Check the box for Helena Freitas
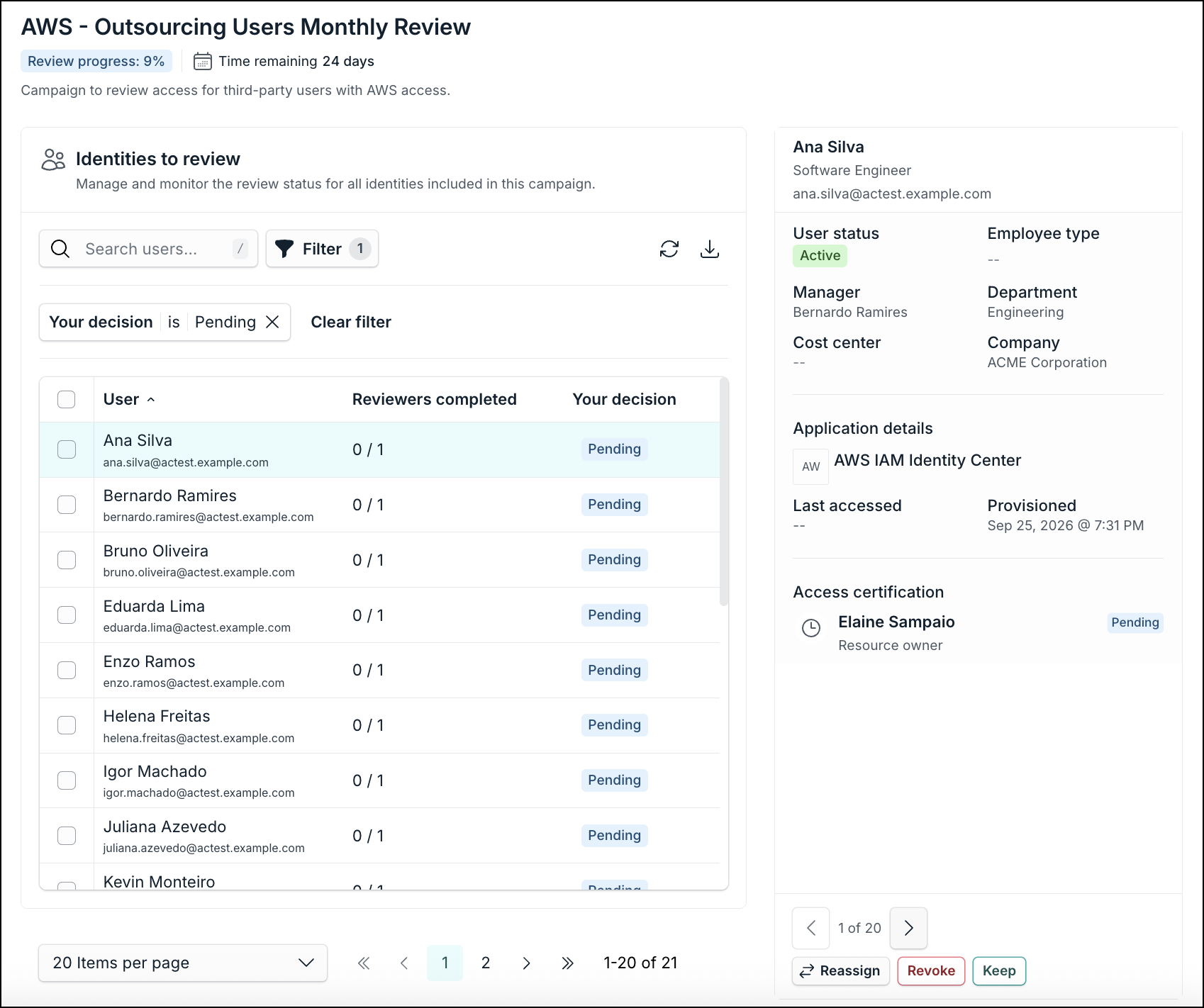The height and width of the screenshot is (1008, 1204). click(x=67, y=725)
